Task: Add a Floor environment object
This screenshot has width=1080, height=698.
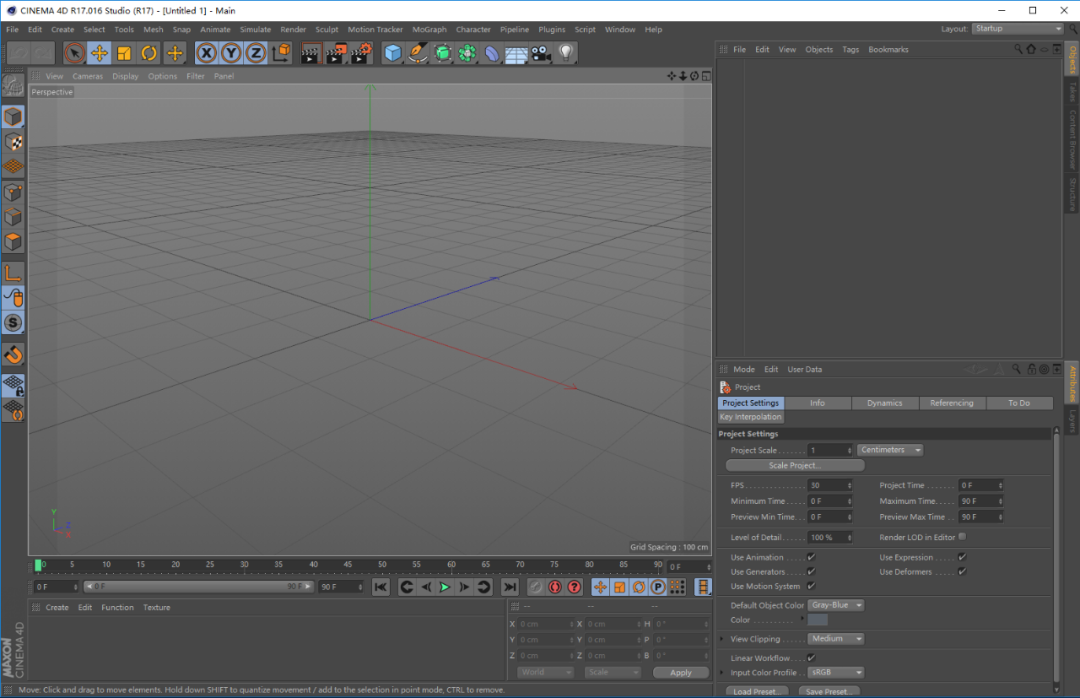Action: click(516, 53)
